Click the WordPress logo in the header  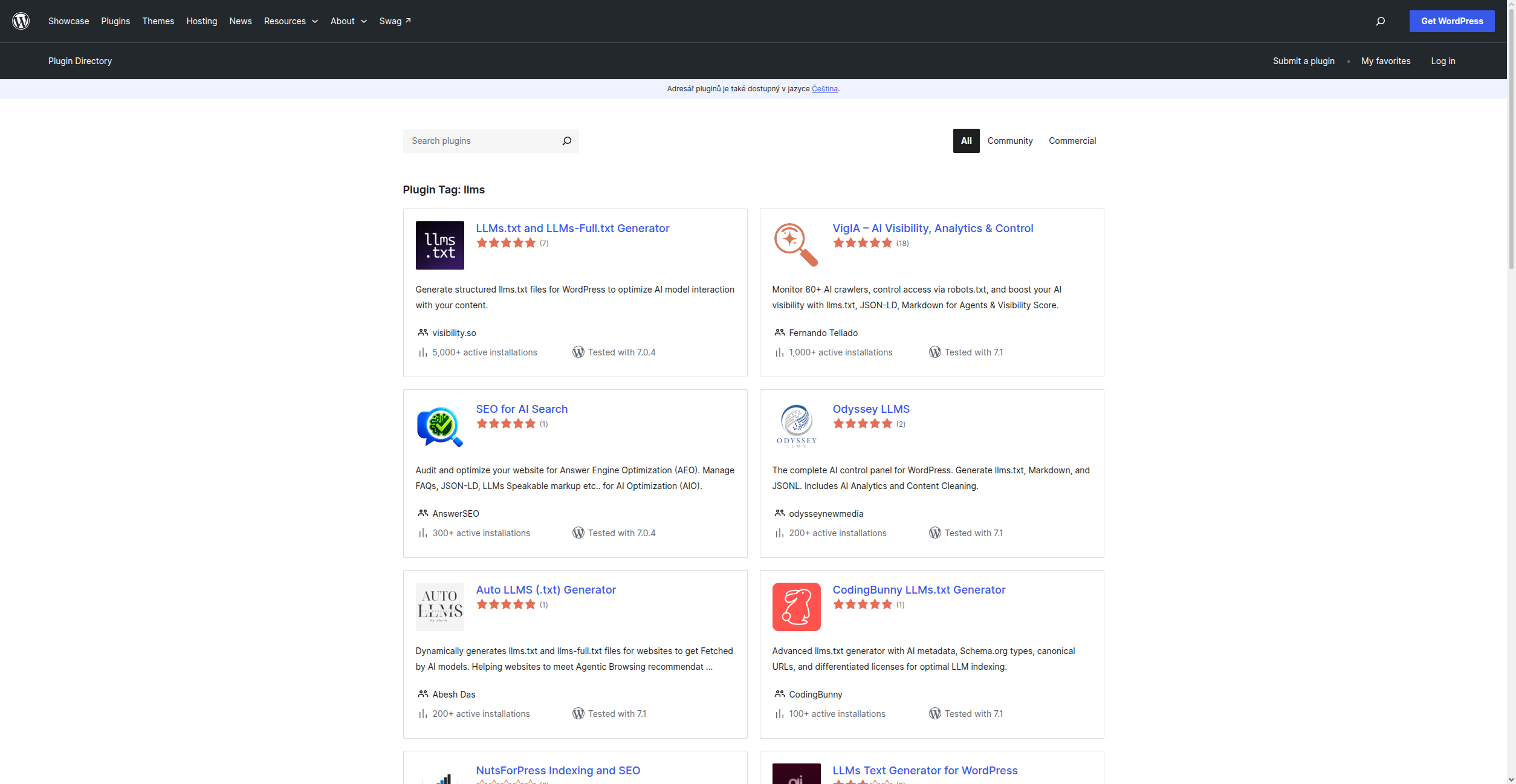(21, 21)
